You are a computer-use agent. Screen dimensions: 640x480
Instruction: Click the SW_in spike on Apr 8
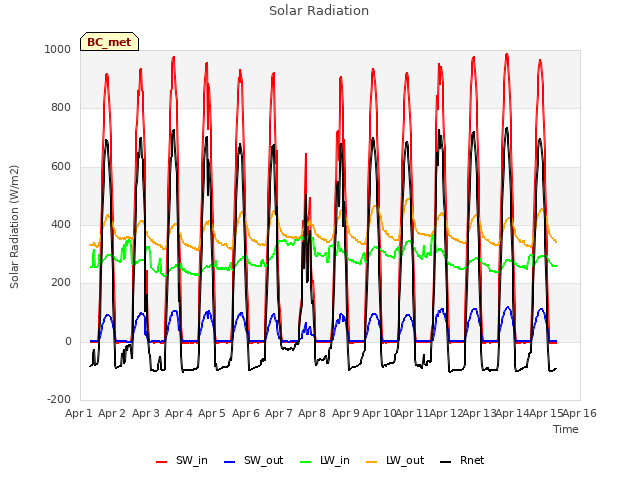pyautogui.click(x=306, y=155)
